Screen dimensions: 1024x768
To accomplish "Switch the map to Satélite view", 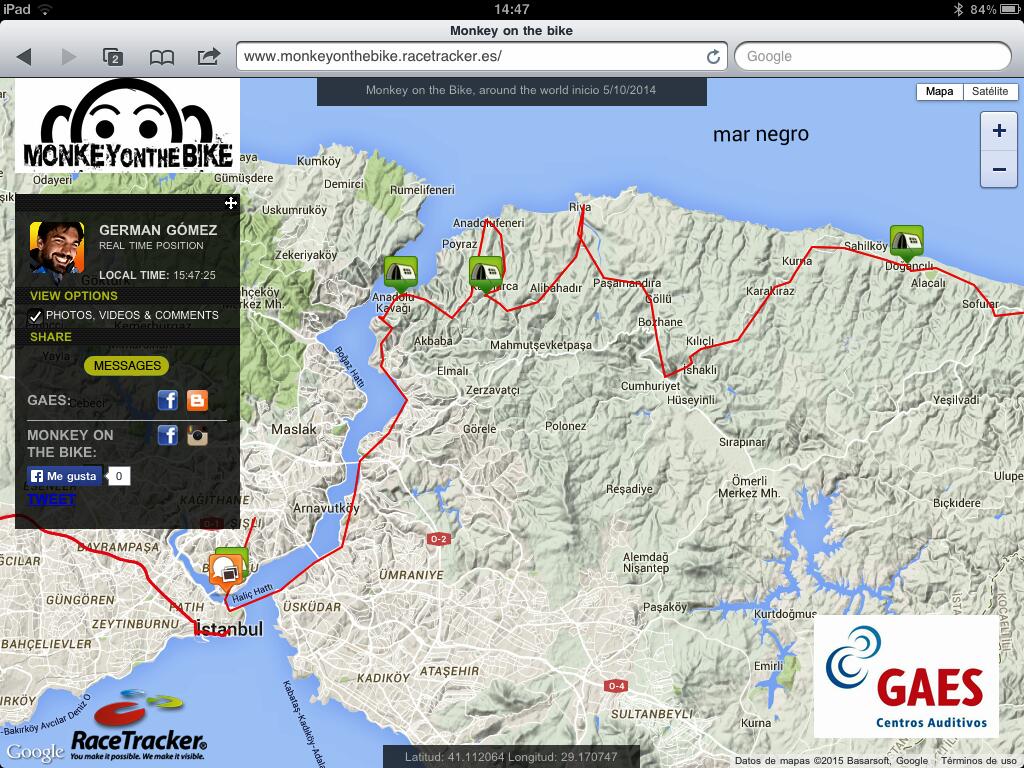I will tap(989, 91).
